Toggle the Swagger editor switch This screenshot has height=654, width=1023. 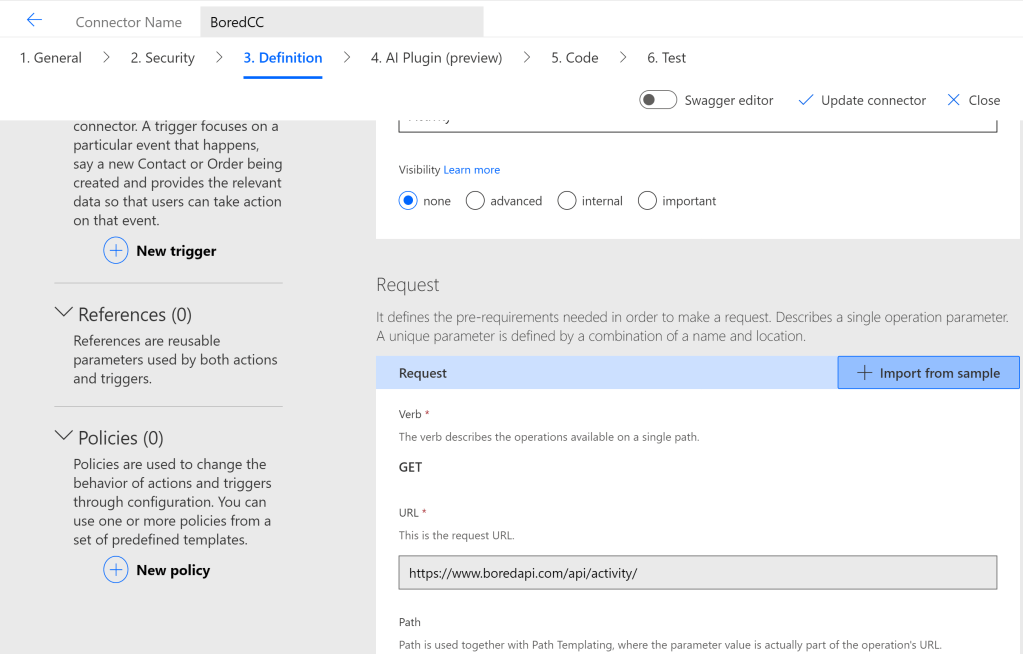658,100
